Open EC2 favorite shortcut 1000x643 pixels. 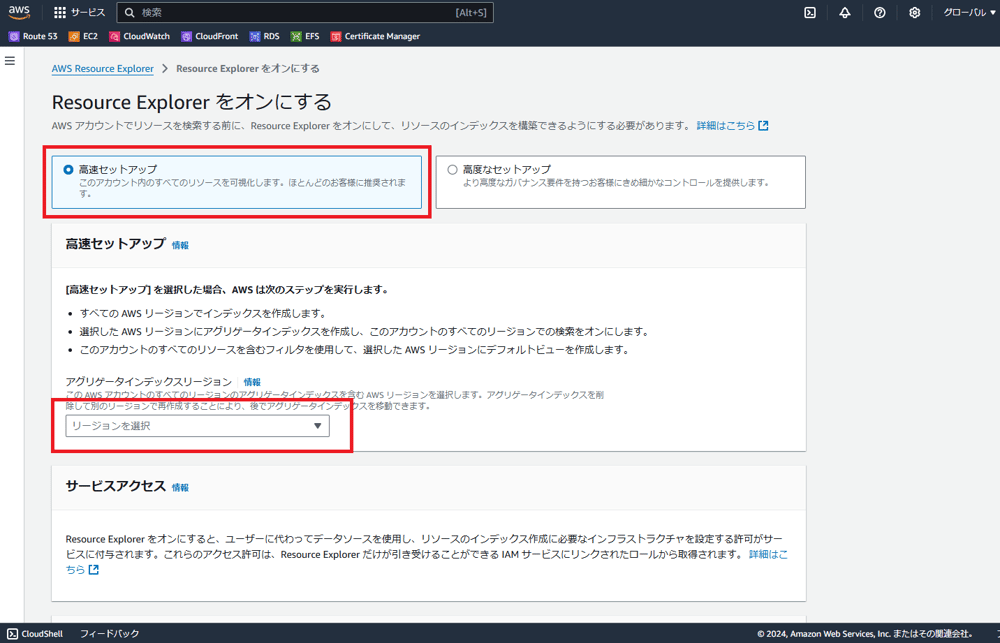click(84, 36)
